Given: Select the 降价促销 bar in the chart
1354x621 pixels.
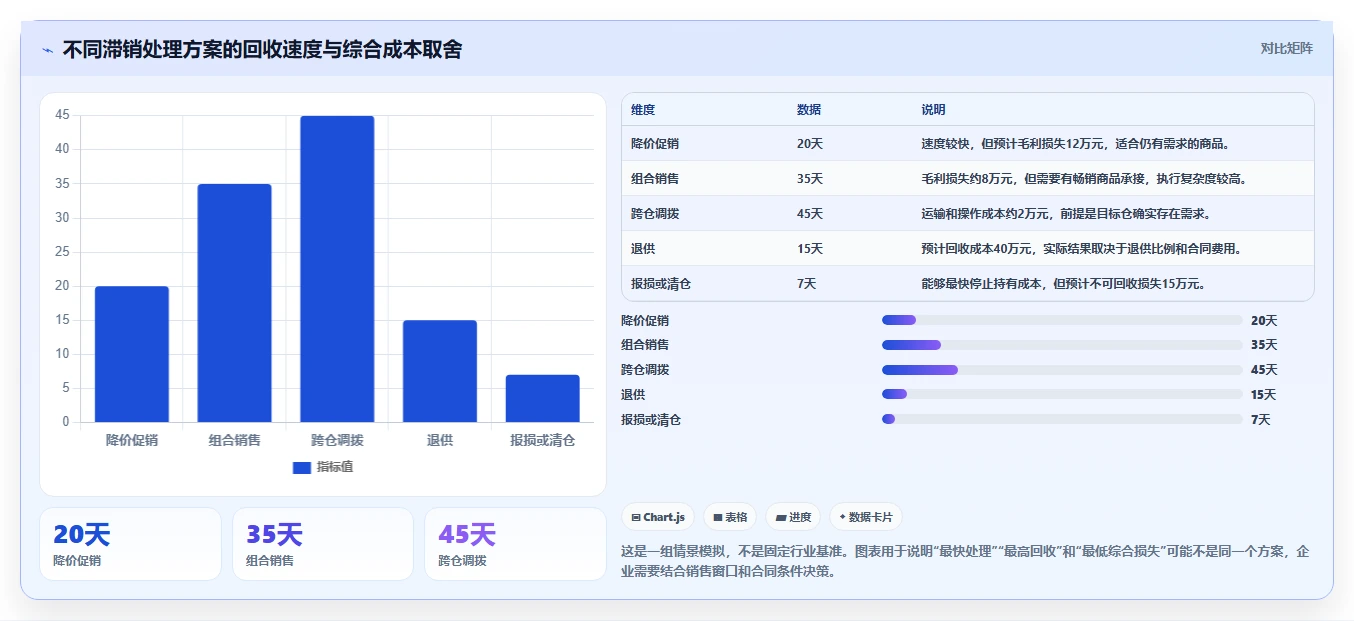Looking at the screenshot, I should 132,354.
